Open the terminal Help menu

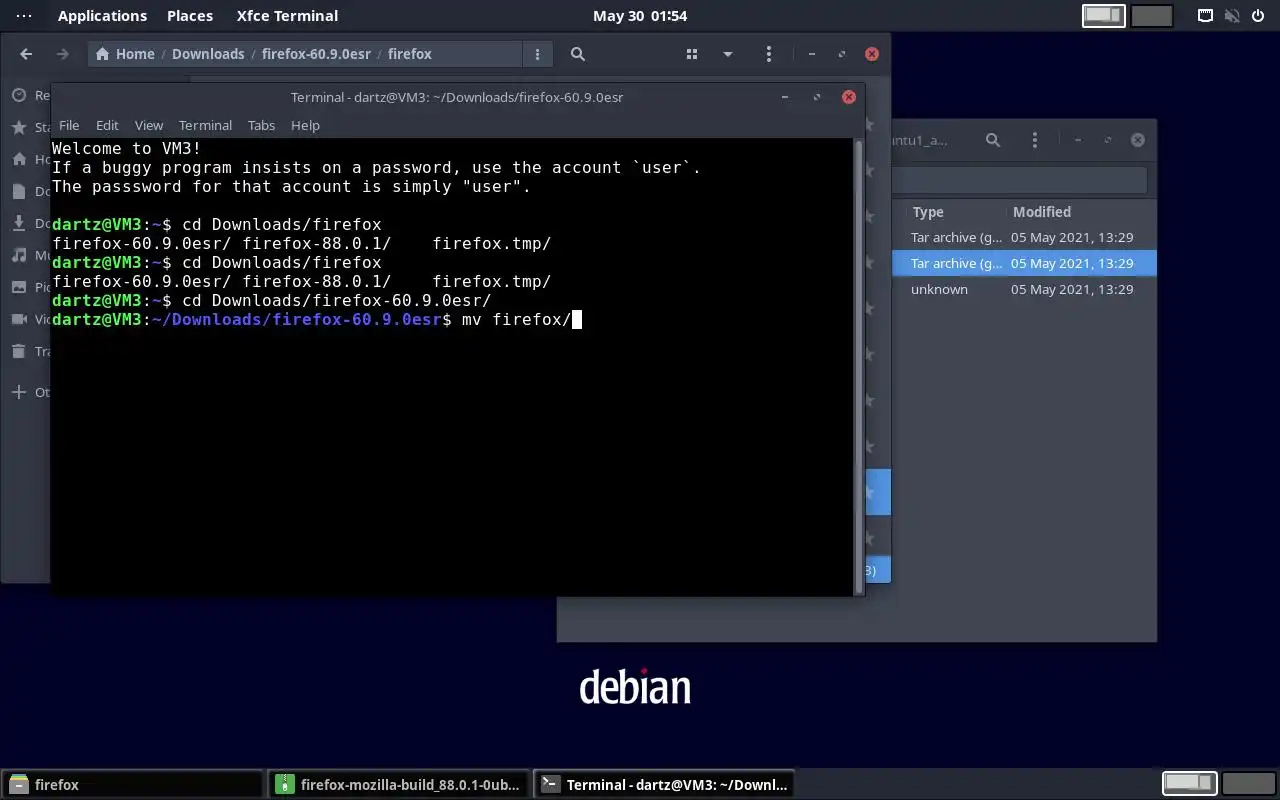pos(305,125)
